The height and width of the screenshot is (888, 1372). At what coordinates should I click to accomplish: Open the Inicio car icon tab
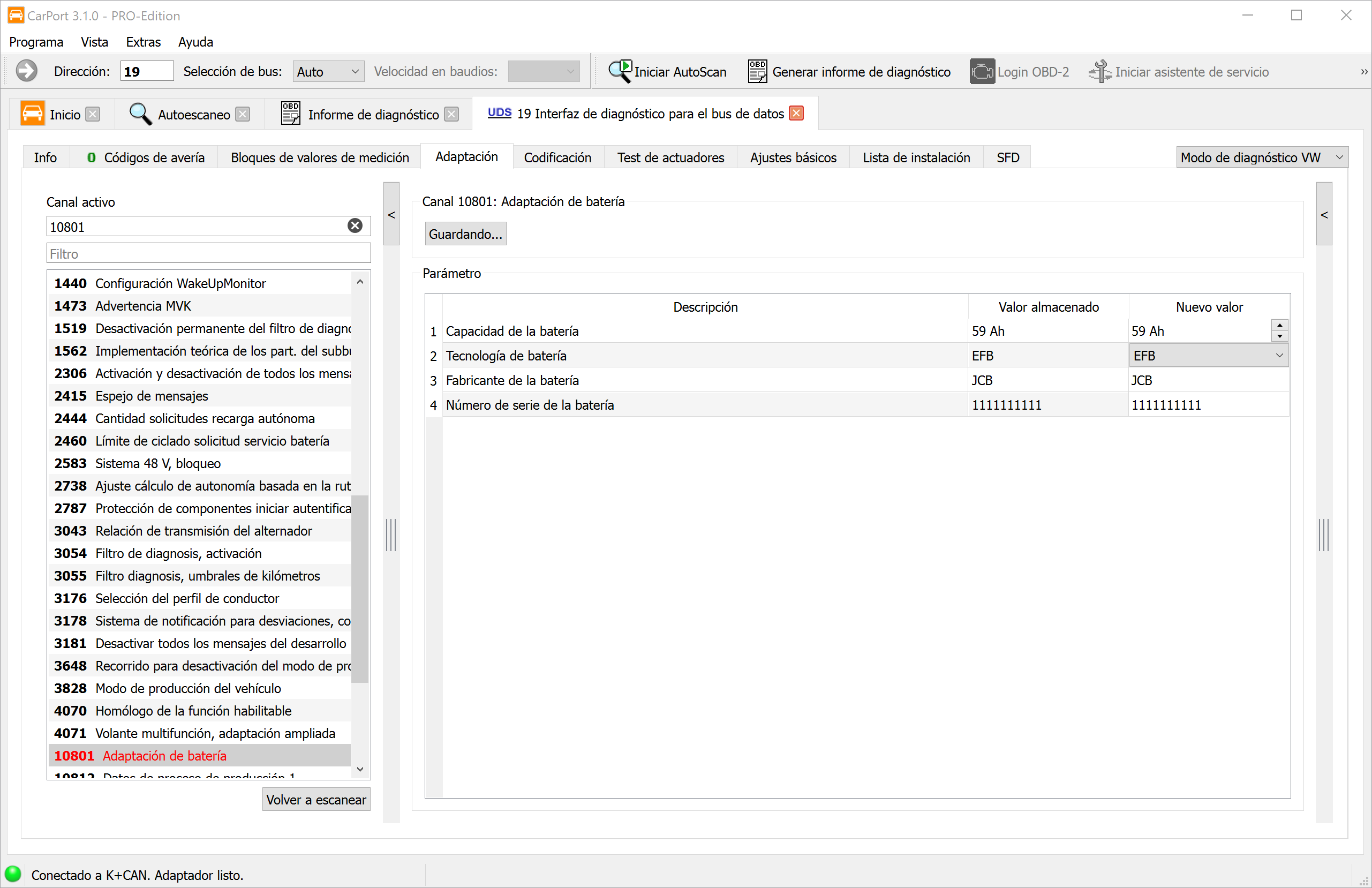[32, 114]
